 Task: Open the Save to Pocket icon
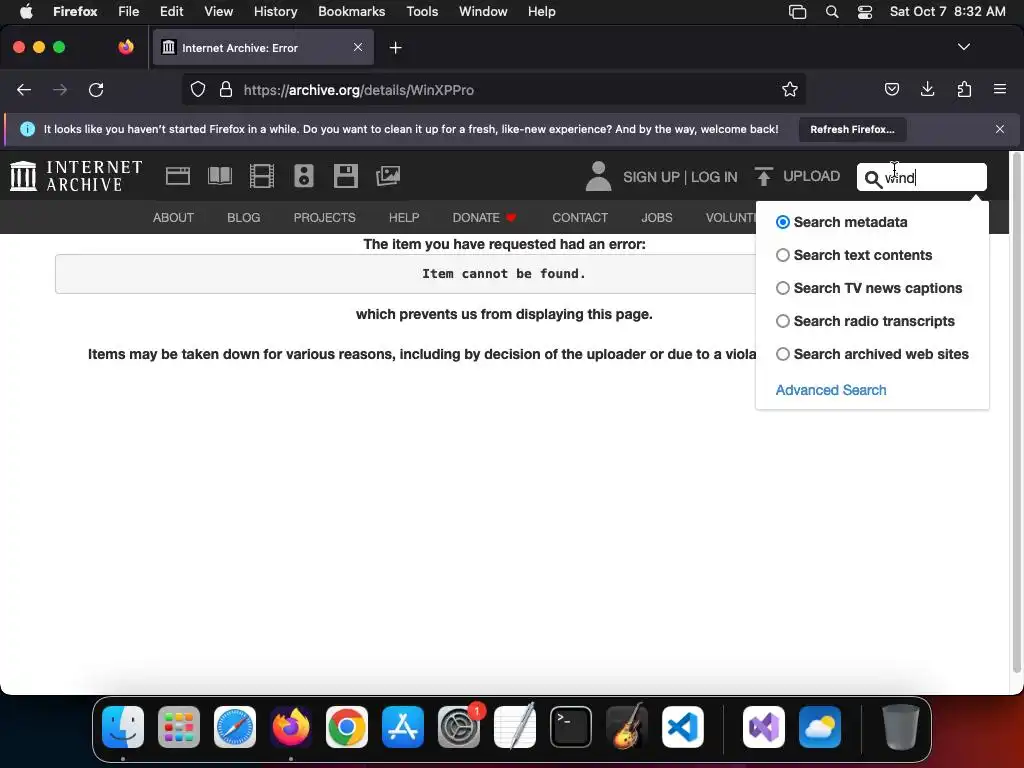891,89
